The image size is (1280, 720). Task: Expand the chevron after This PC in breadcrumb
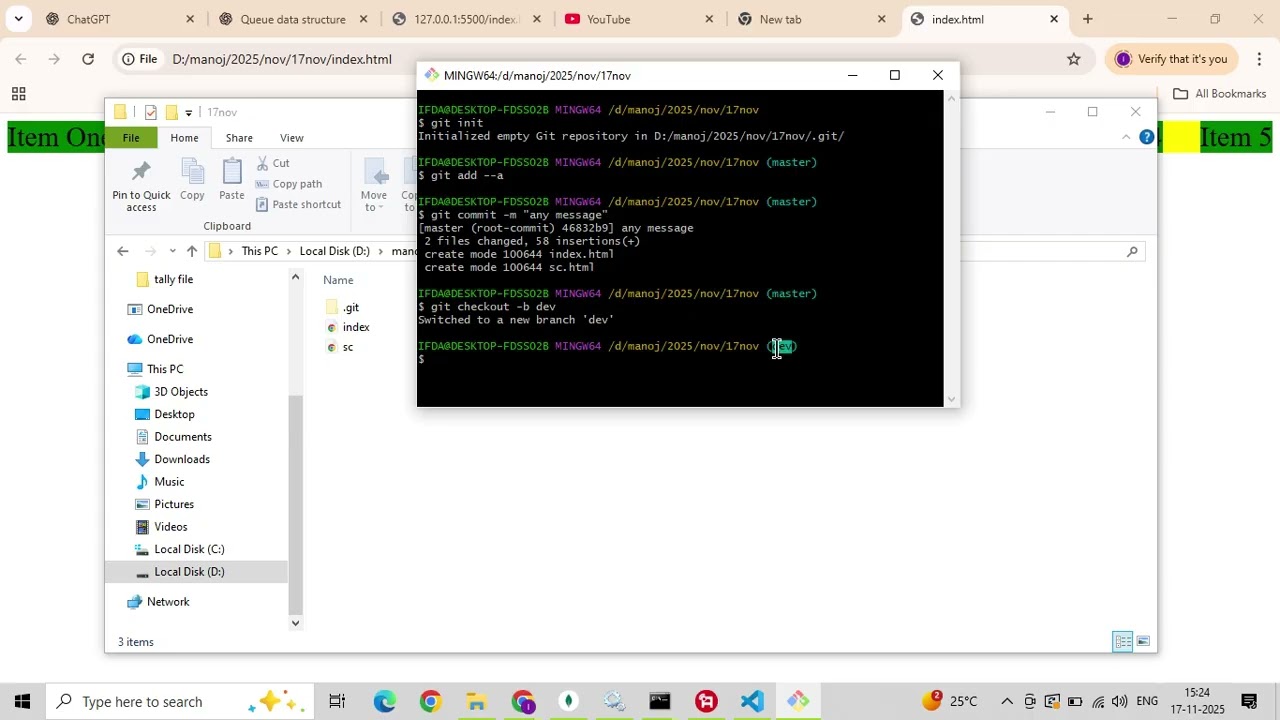click(288, 251)
